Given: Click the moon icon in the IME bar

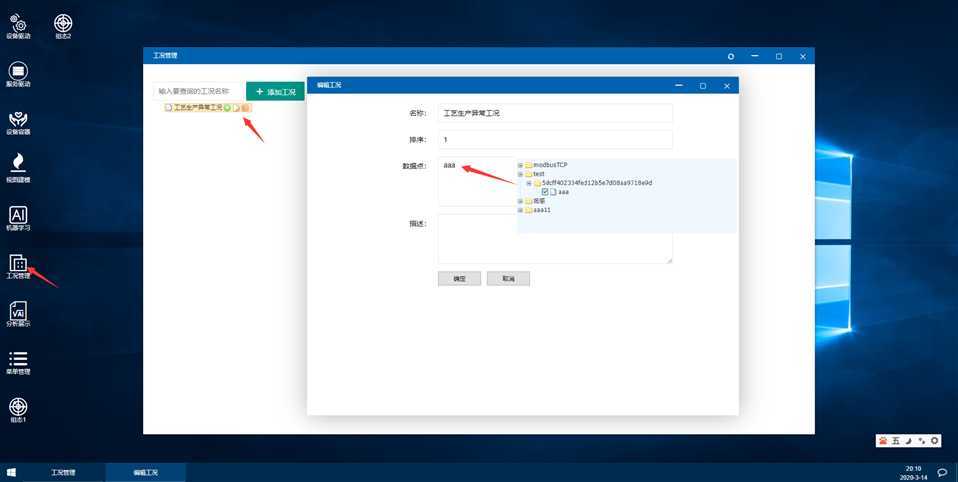Looking at the screenshot, I should click(x=909, y=440).
